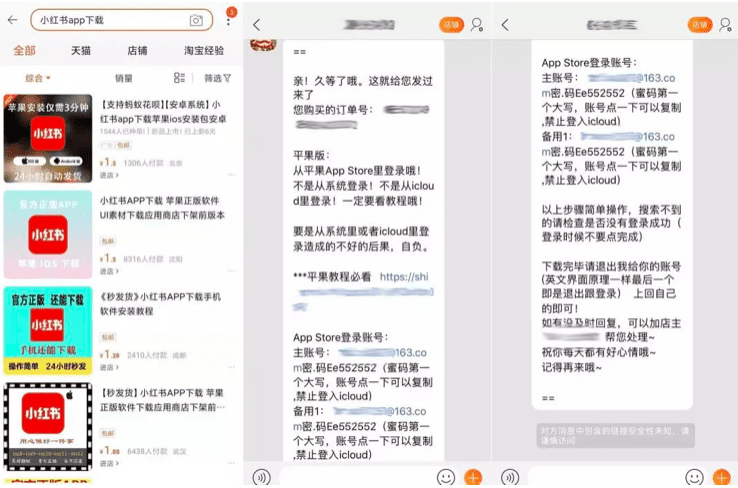Tap the orange plus button in middle chat
This screenshot has width=738, height=488.
(x=473, y=477)
